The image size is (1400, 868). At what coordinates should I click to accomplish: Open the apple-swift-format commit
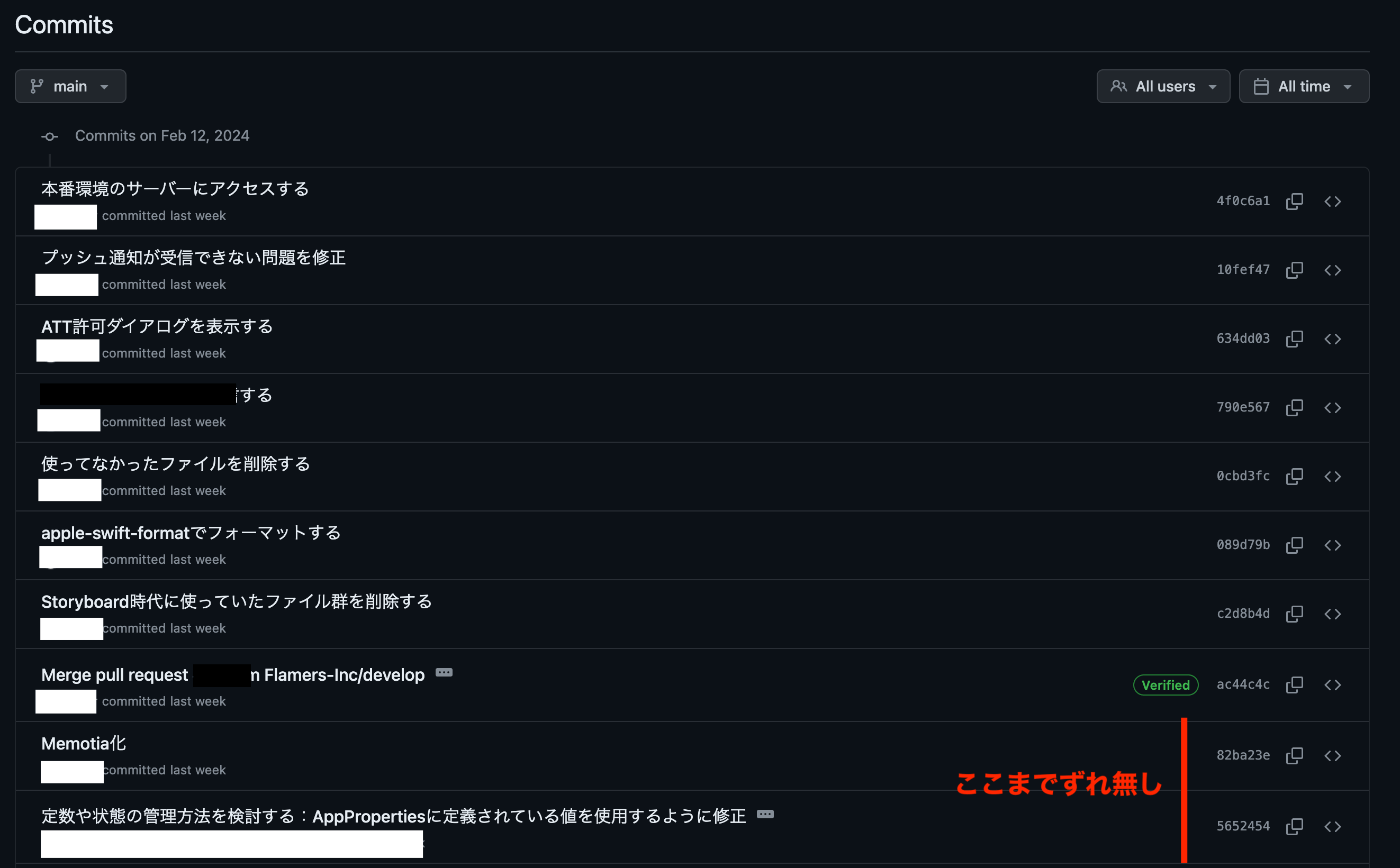(191, 532)
